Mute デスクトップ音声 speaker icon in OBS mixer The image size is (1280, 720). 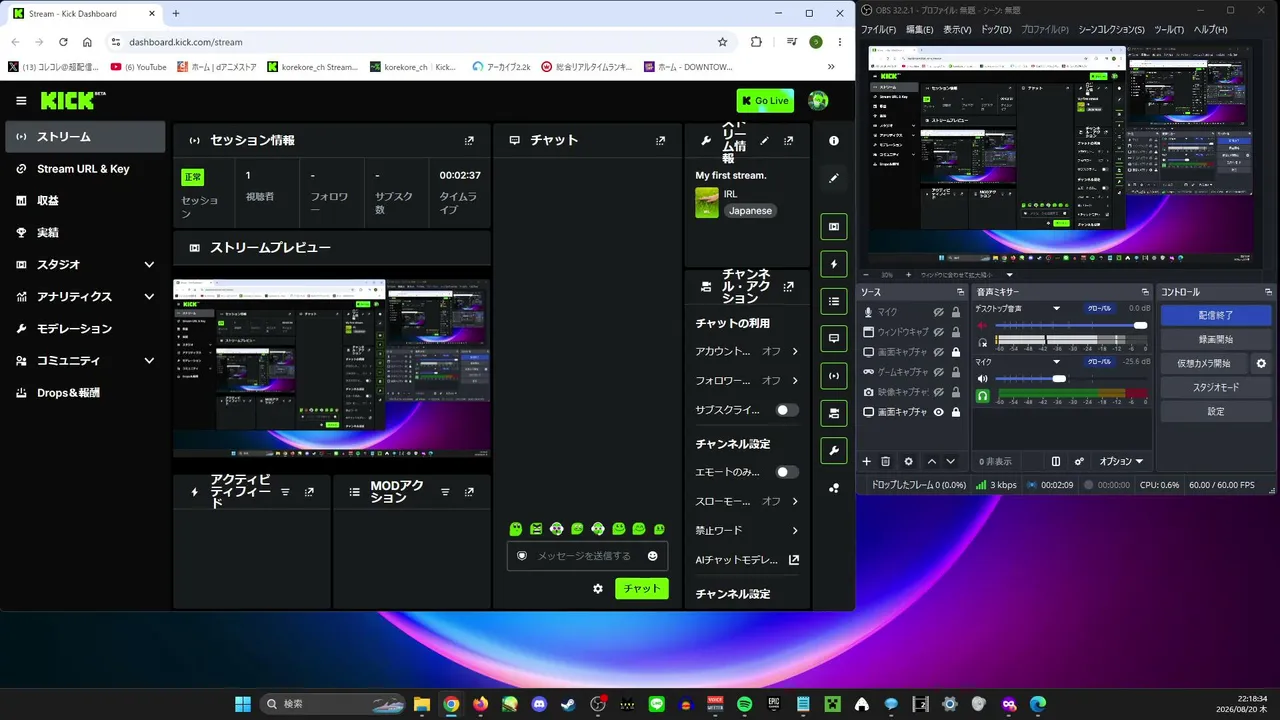[x=982, y=326]
